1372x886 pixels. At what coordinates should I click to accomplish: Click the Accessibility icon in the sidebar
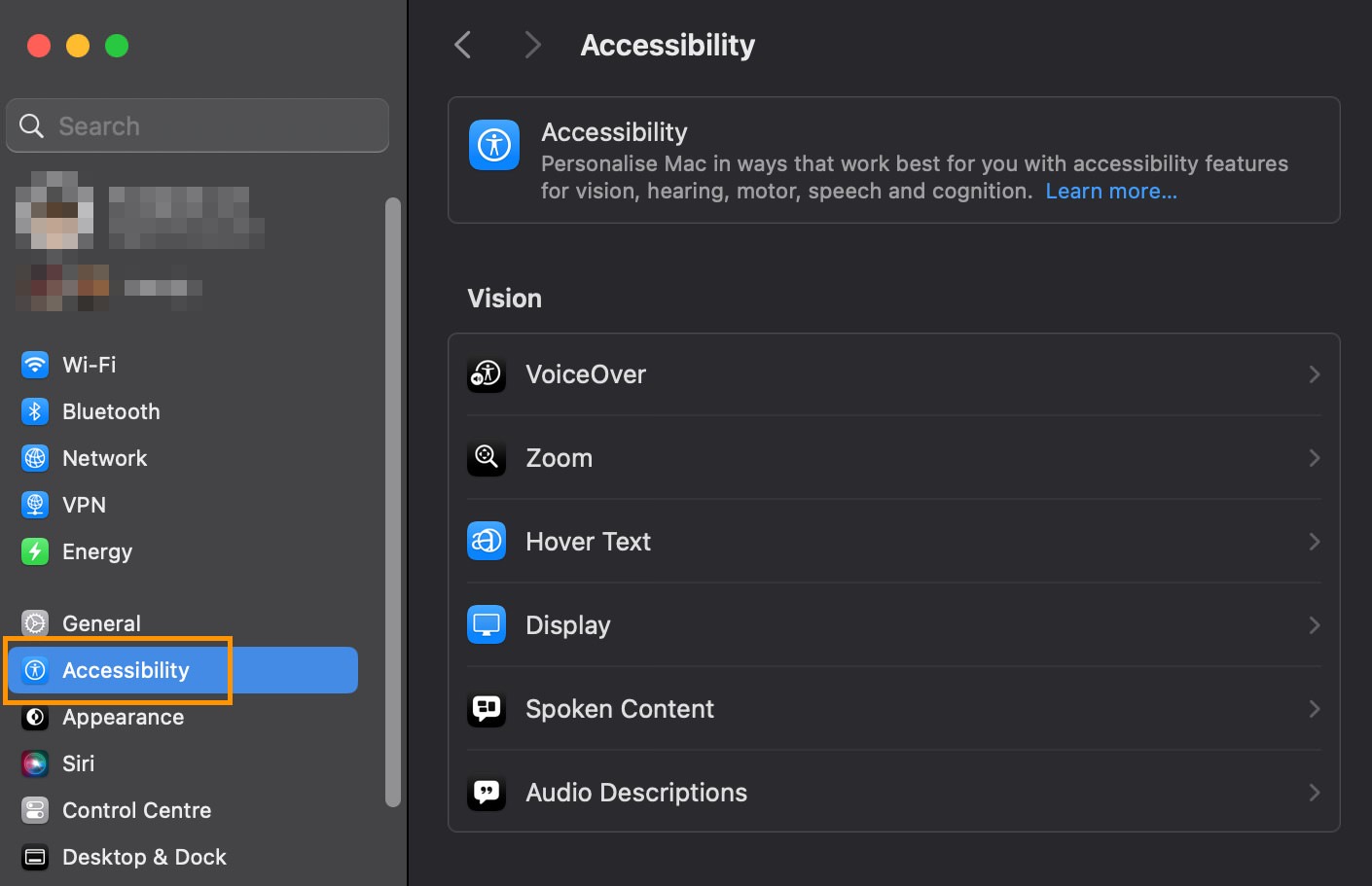tap(35, 670)
